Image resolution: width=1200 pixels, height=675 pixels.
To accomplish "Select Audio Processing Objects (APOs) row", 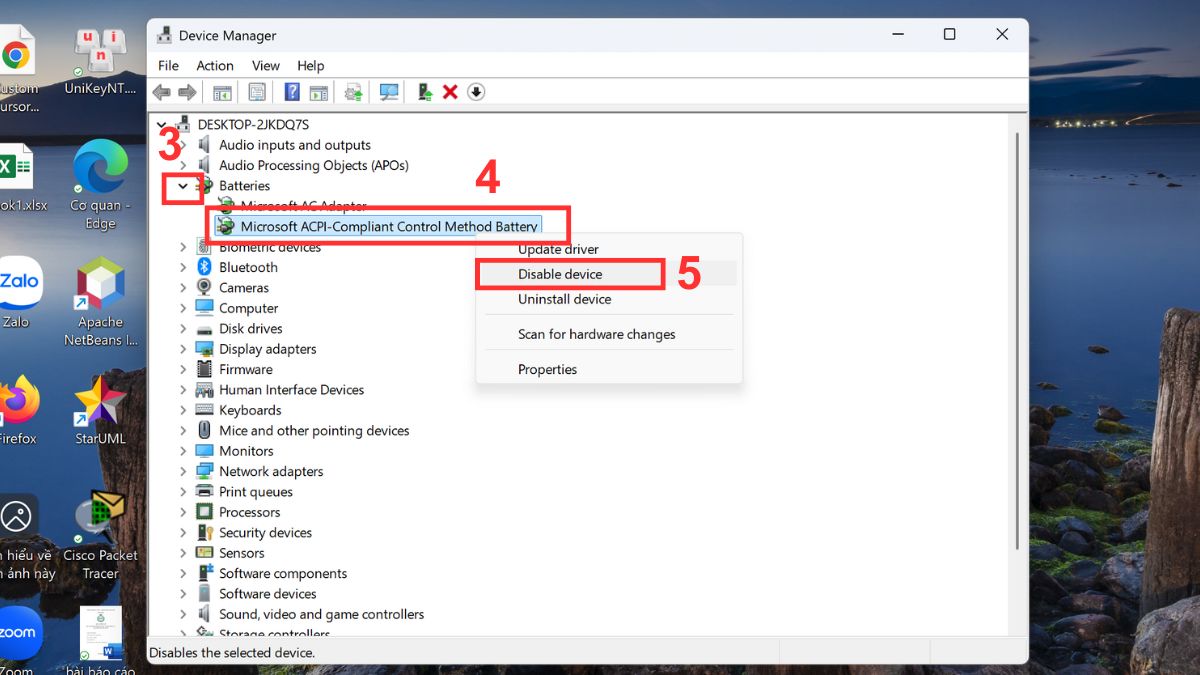I will [313, 165].
